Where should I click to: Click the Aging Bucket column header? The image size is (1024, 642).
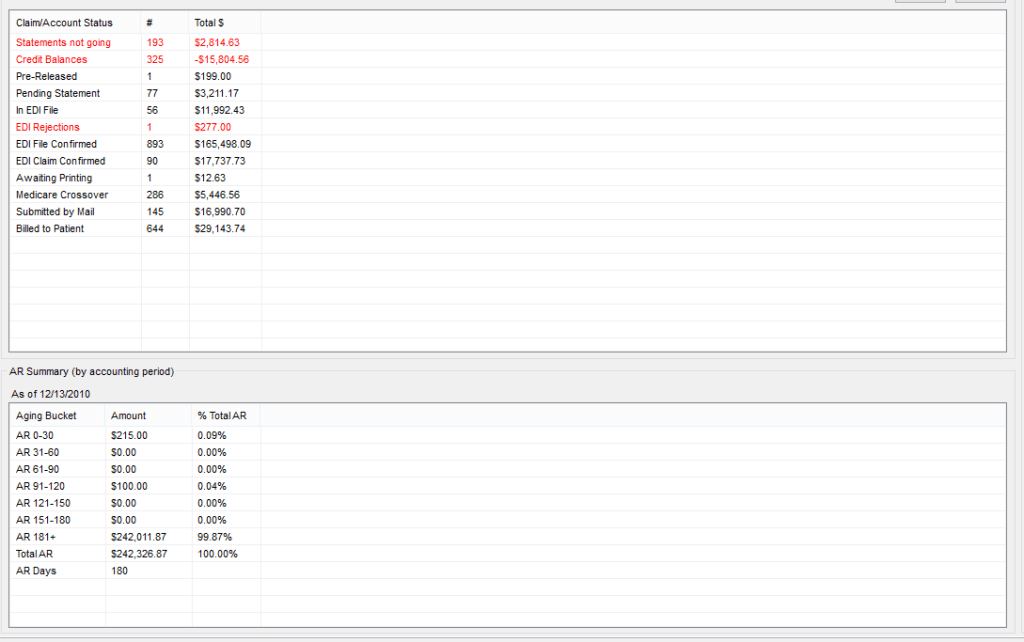pyautogui.click(x=46, y=415)
